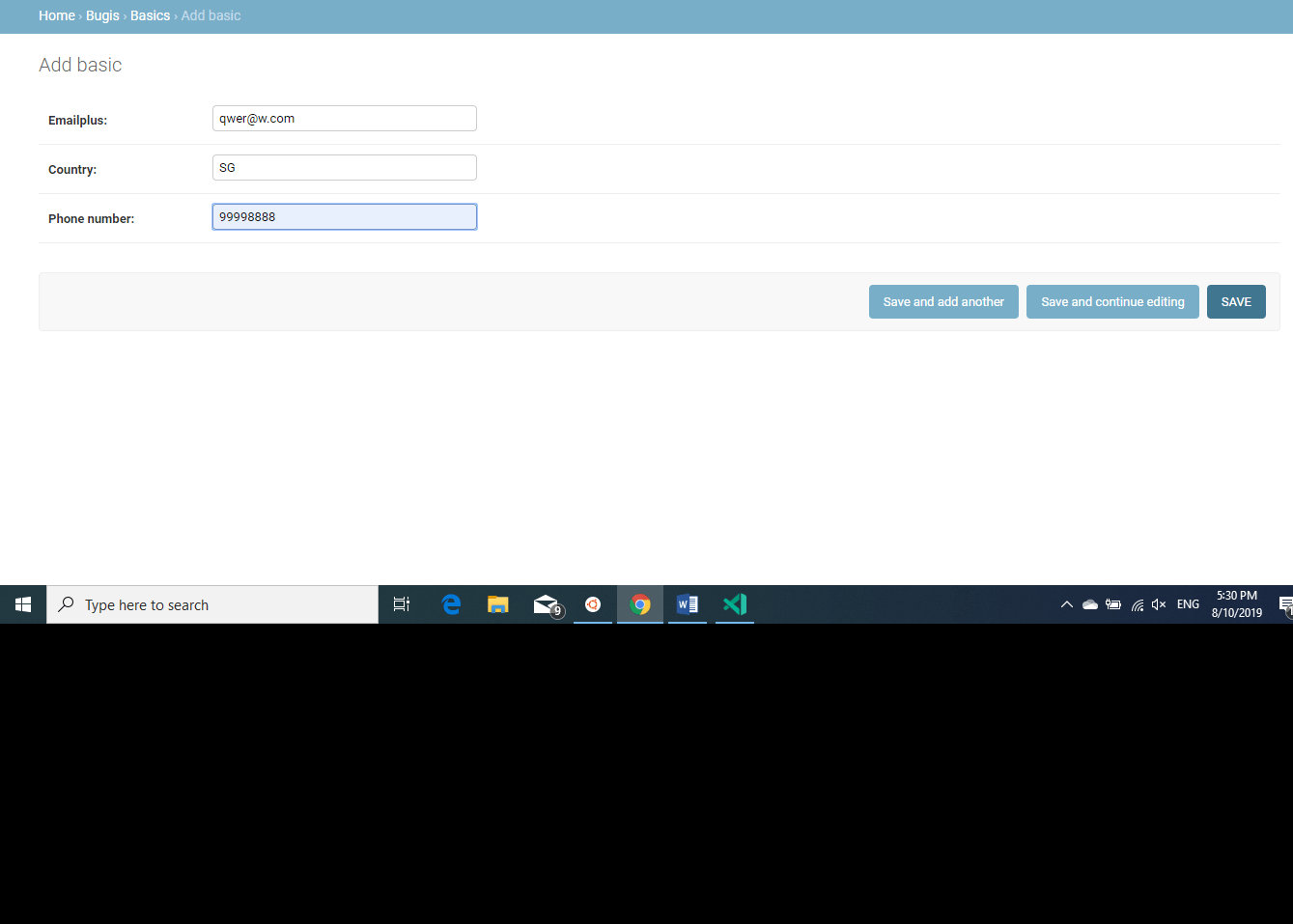
Task: Open Task View on the taskbar
Action: (402, 604)
